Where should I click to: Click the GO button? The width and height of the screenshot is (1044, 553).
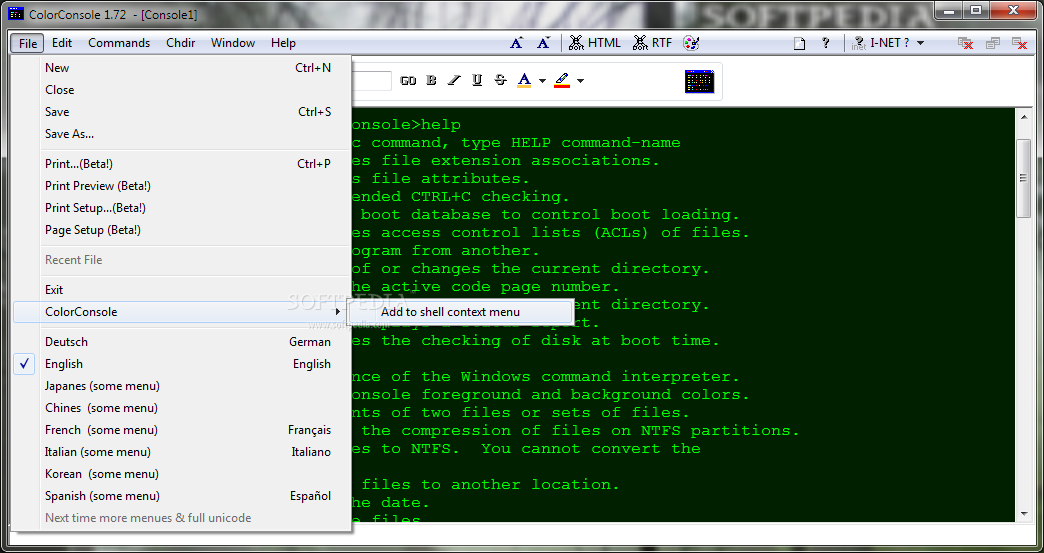tap(408, 81)
